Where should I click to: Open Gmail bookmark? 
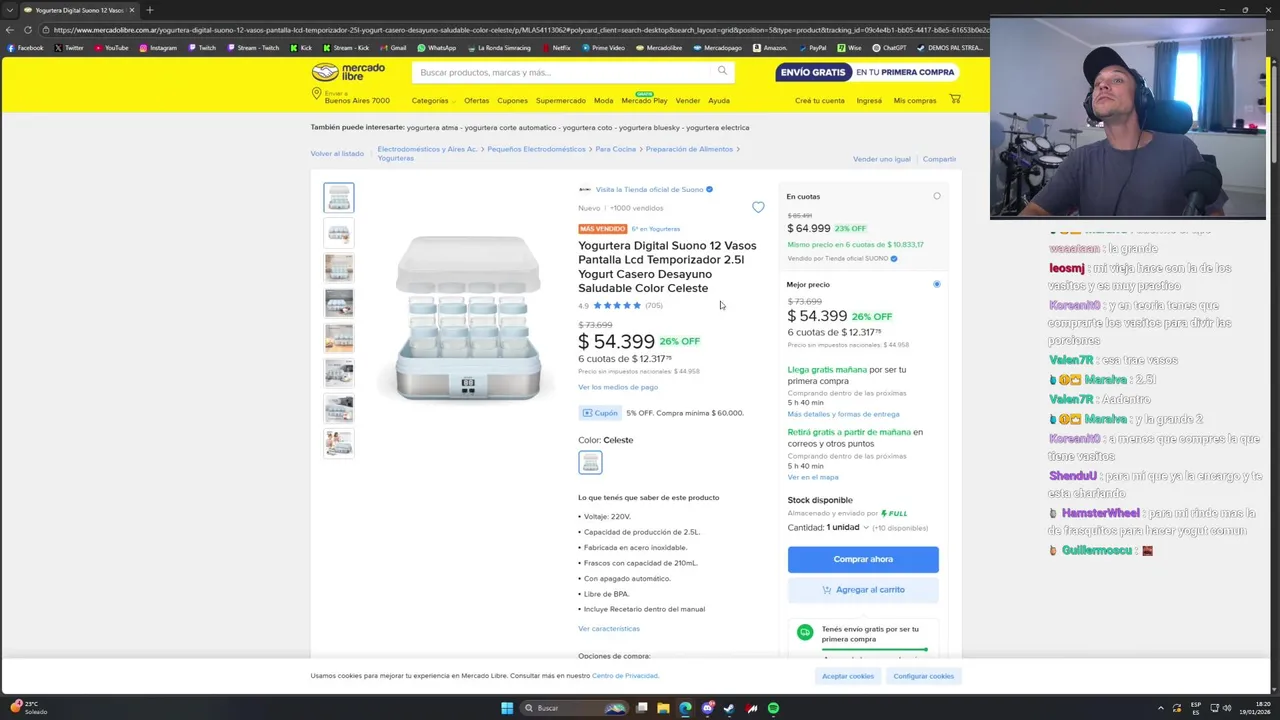pos(392,47)
